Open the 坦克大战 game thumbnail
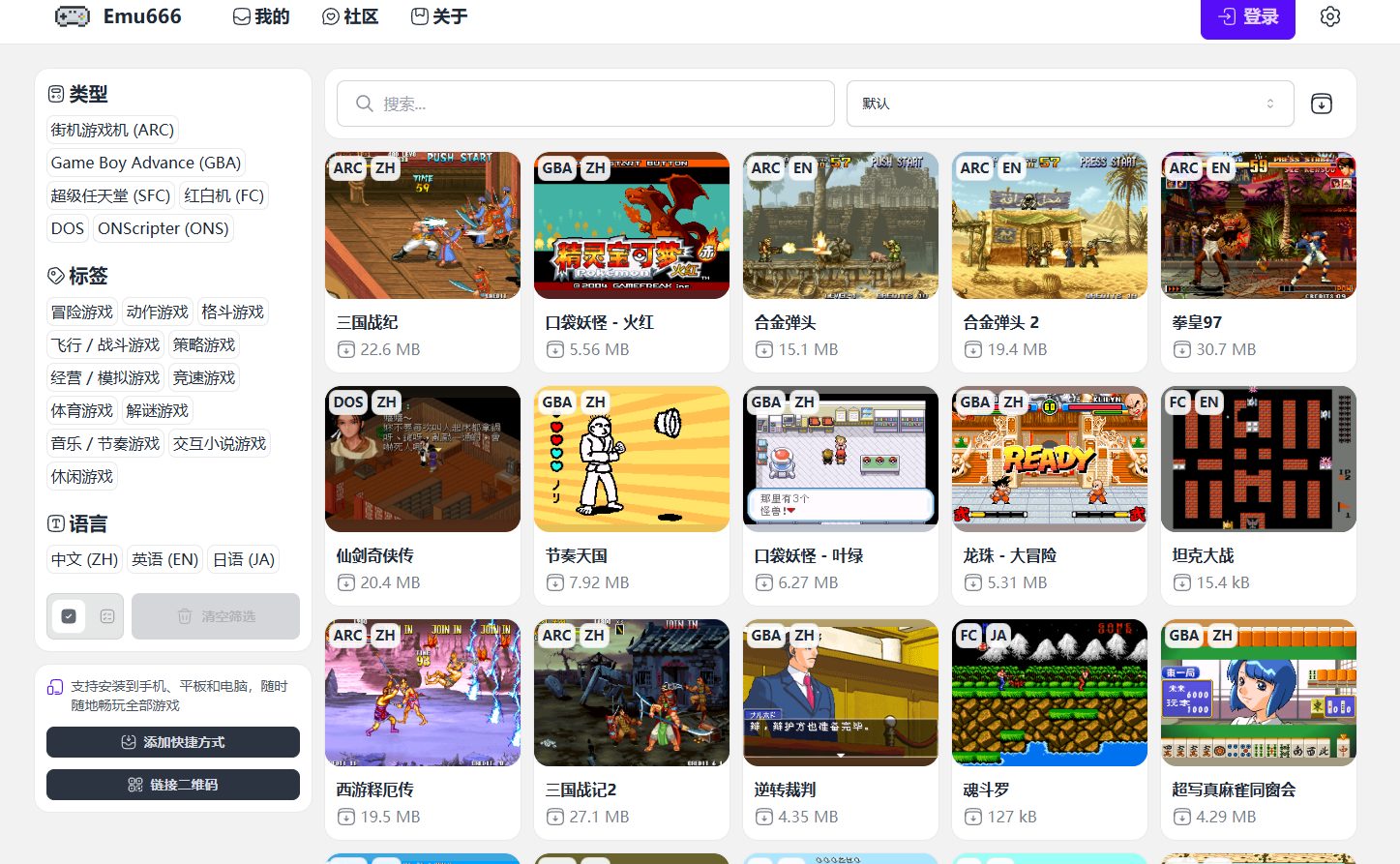Viewport: 1400px width, 864px height. (1259, 459)
